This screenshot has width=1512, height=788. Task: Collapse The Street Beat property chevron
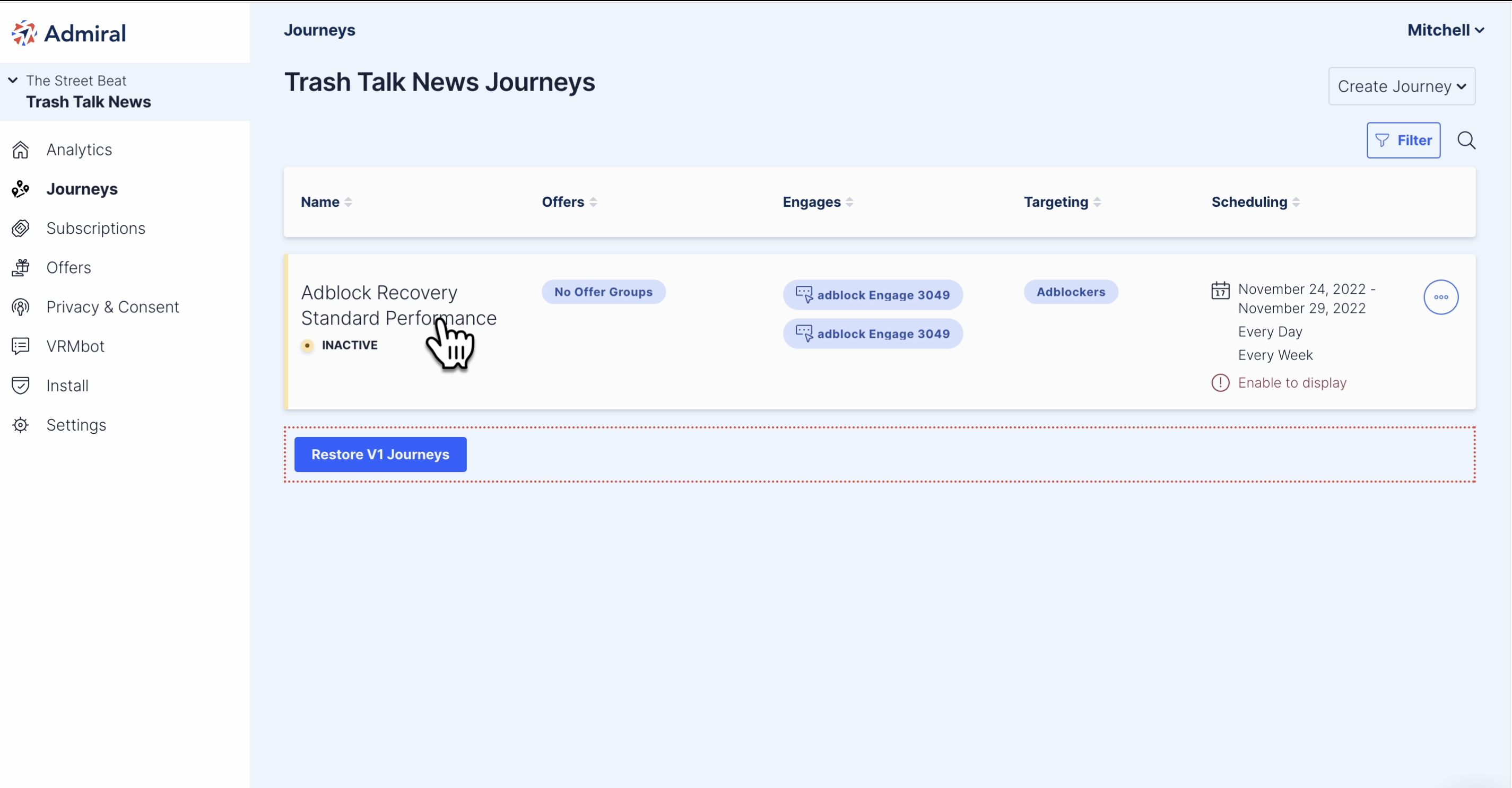13,81
